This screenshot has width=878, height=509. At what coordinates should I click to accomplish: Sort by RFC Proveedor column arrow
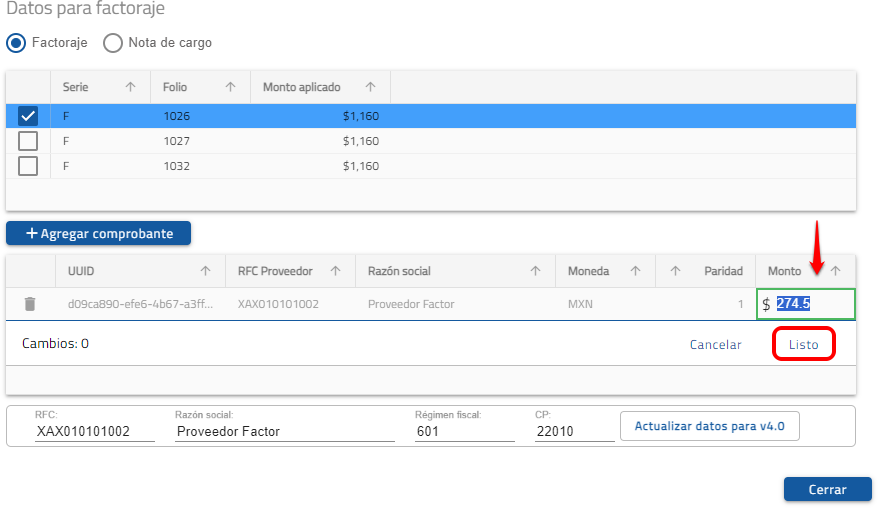[x=335, y=271]
